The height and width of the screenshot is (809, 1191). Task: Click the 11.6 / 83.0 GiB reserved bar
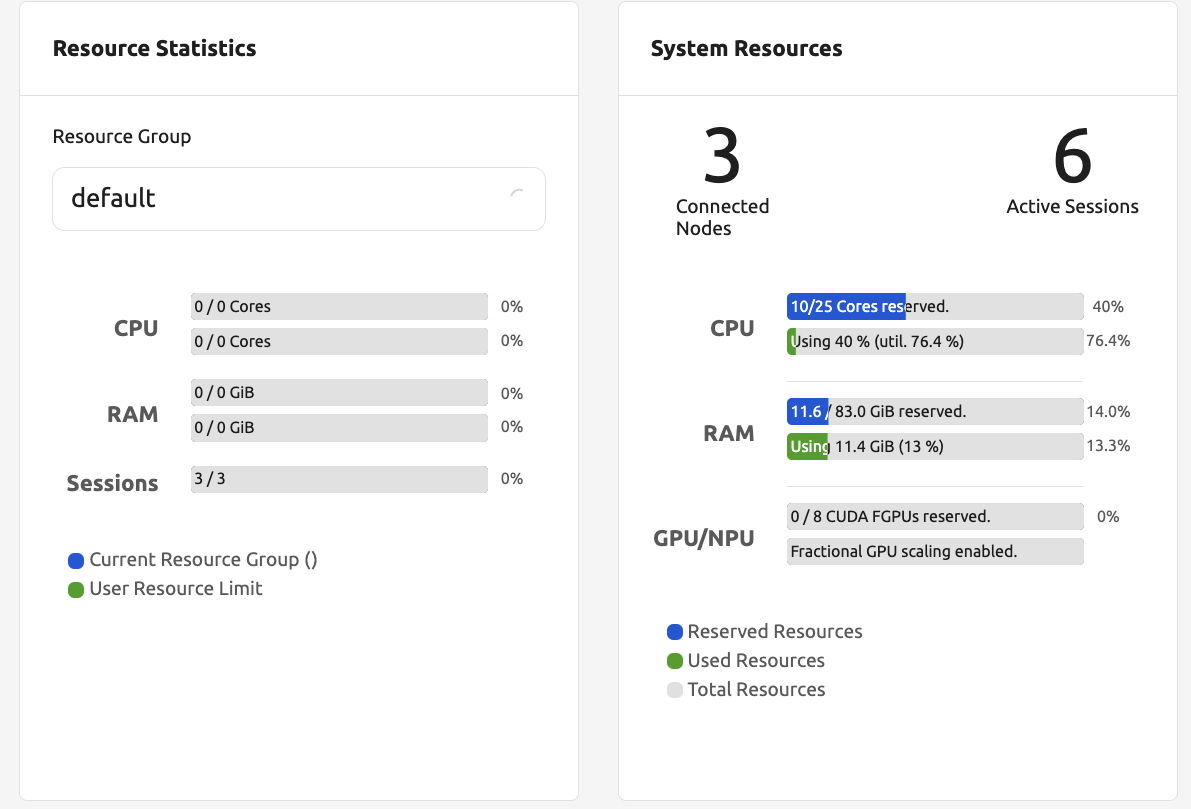[934, 411]
